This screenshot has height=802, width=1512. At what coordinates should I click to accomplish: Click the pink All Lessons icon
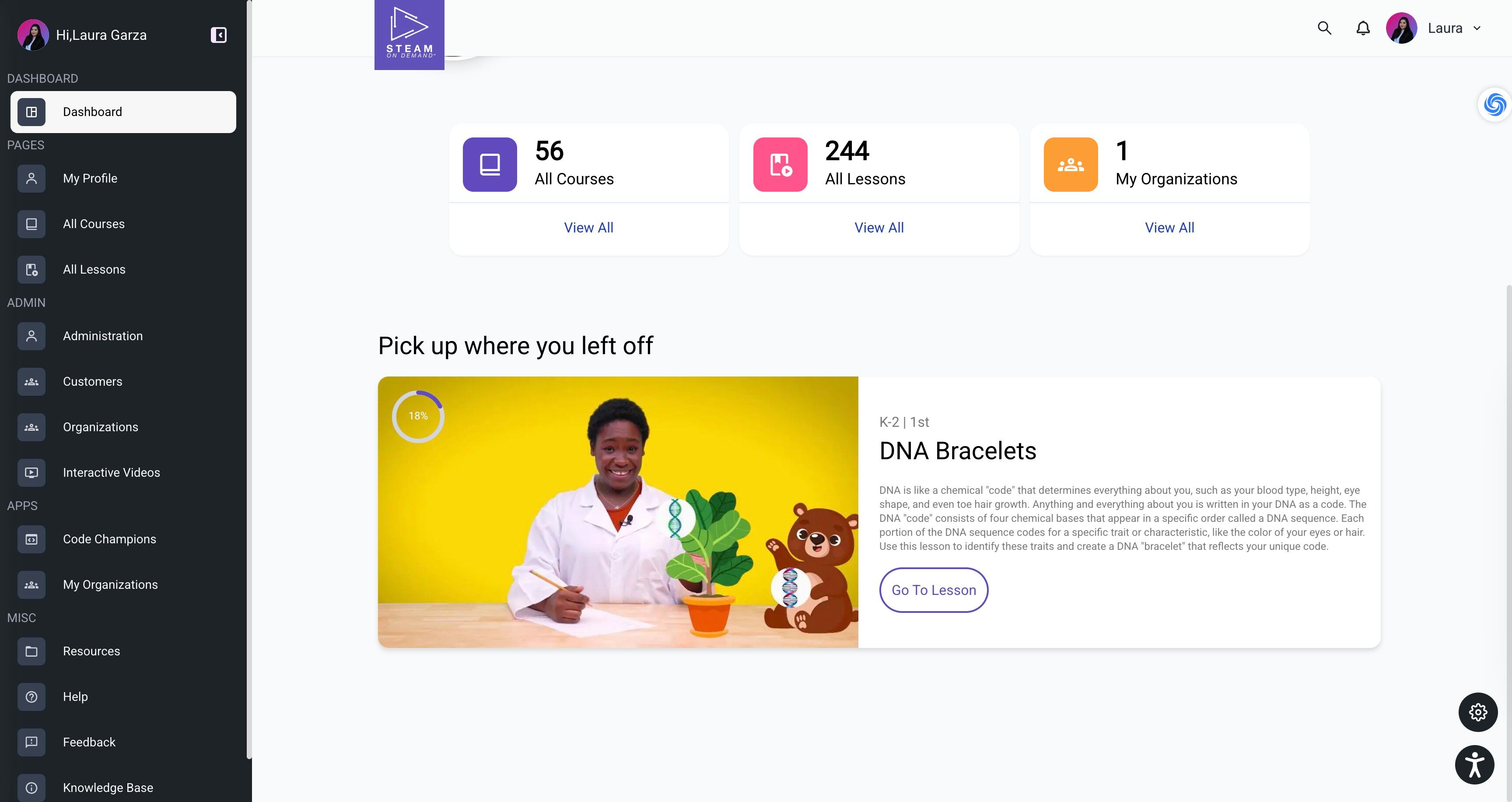(x=780, y=165)
